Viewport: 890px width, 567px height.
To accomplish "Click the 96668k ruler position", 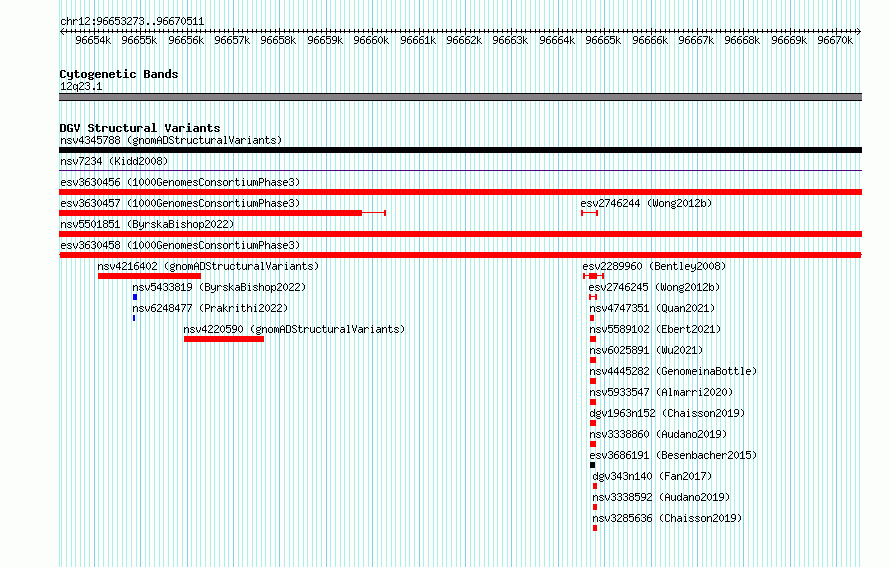I will click(742, 40).
